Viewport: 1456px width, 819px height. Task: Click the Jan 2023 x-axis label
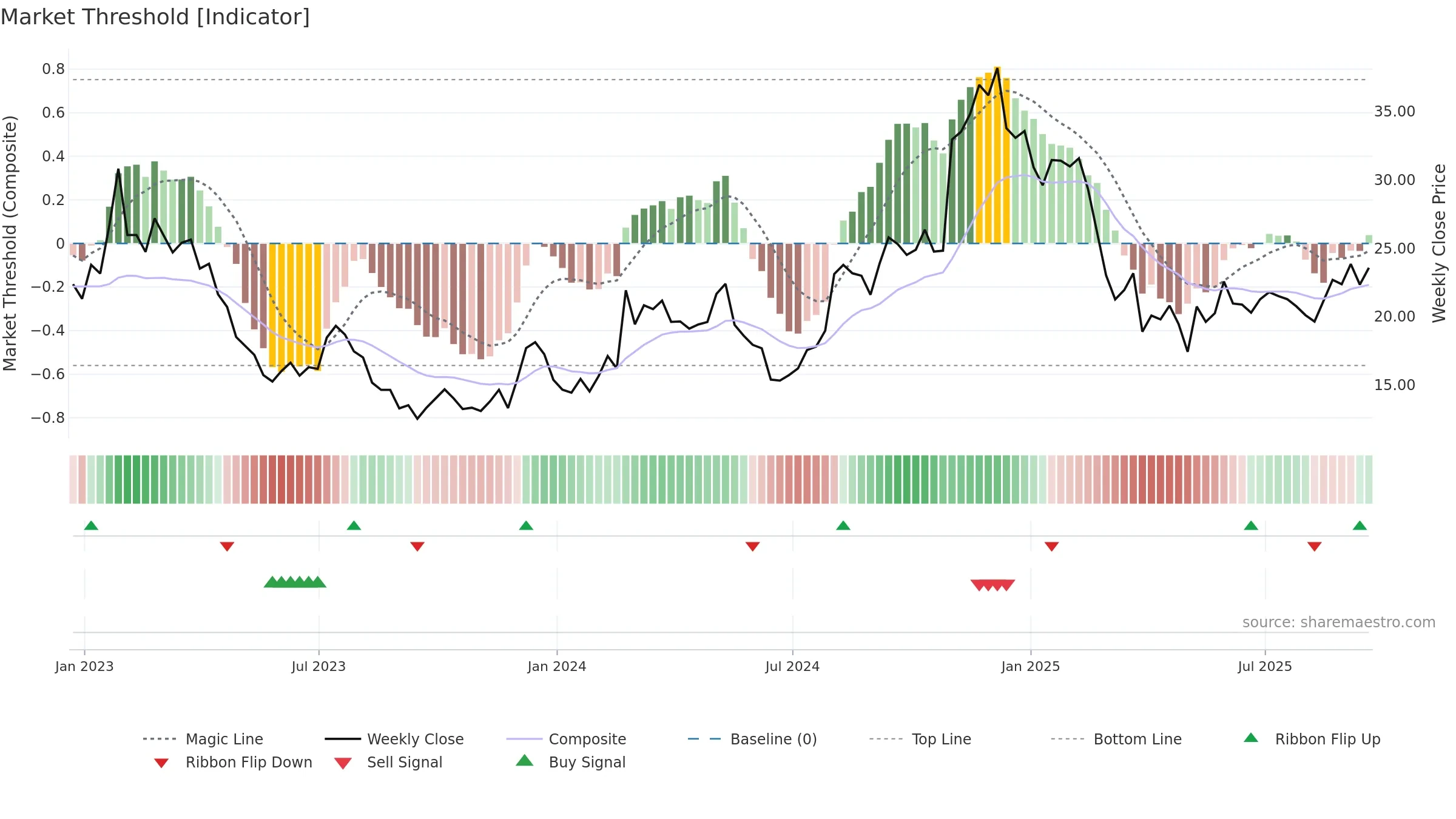pos(84,666)
